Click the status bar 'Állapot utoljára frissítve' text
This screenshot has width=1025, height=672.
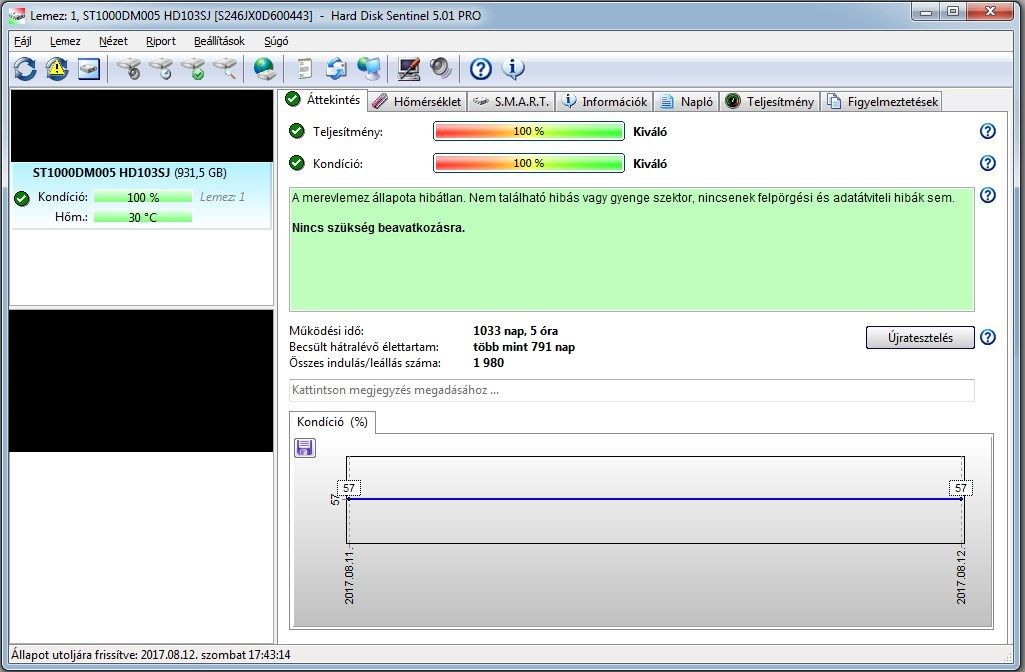[151, 654]
